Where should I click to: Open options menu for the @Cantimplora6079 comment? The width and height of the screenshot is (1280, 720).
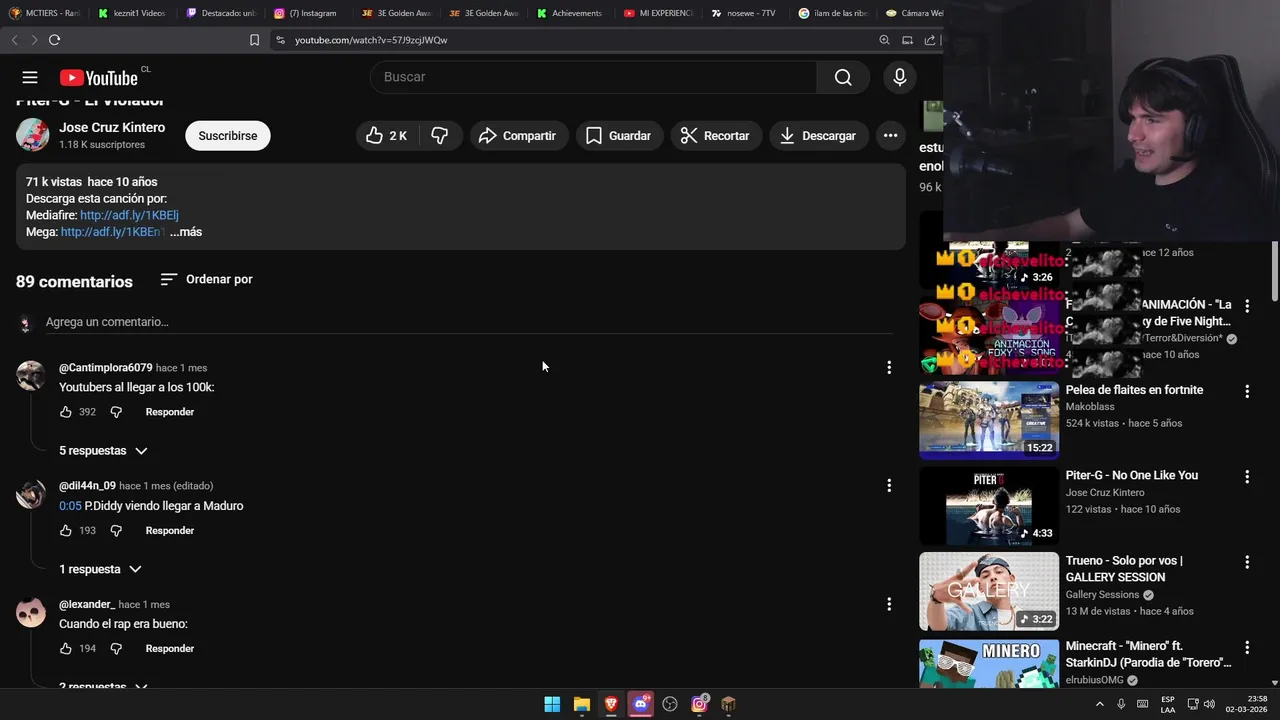pos(889,368)
